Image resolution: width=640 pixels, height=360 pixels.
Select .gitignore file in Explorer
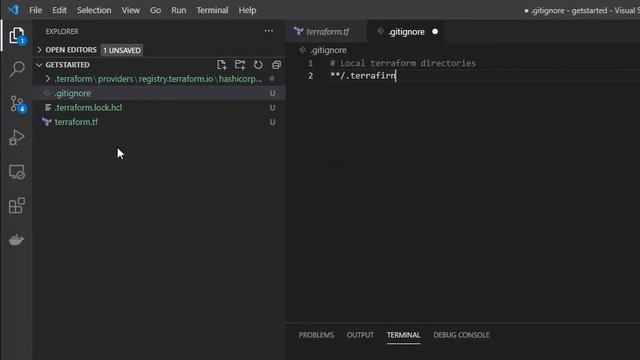tap(159, 93)
